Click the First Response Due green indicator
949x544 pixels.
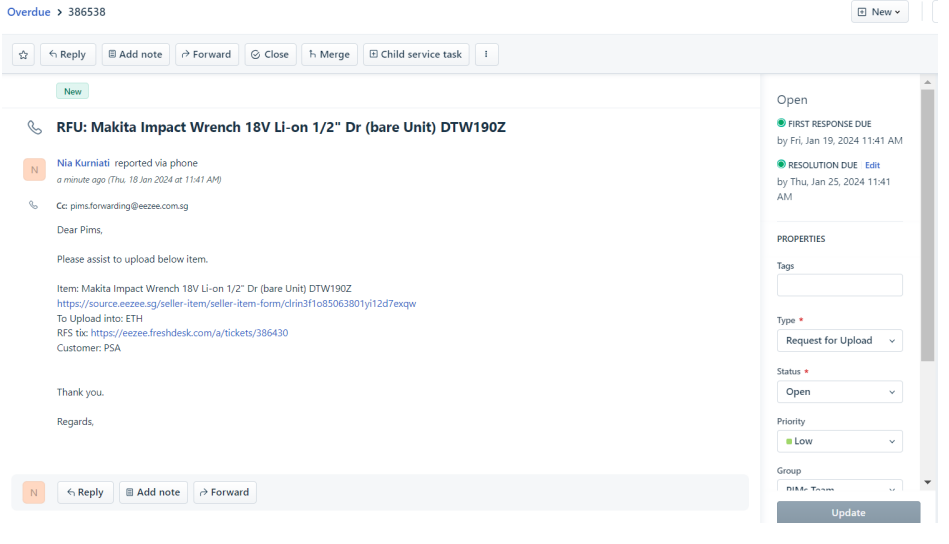pyautogui.click(x=781, y=123)
